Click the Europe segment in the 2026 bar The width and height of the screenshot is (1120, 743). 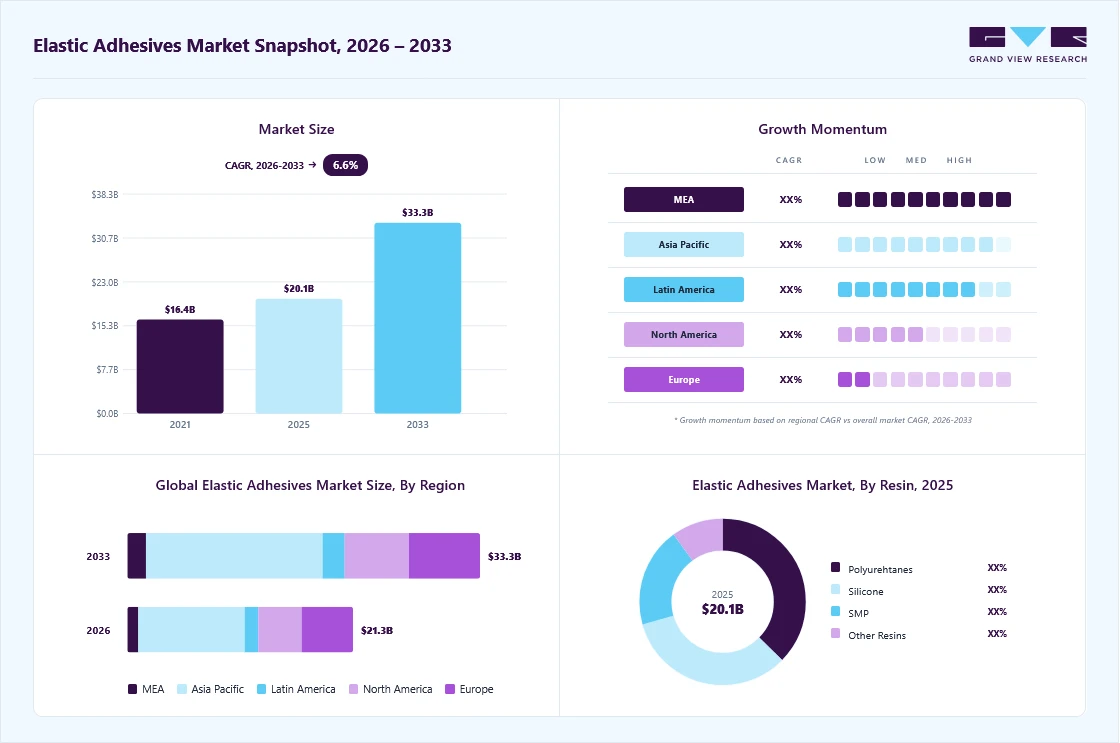327,629
